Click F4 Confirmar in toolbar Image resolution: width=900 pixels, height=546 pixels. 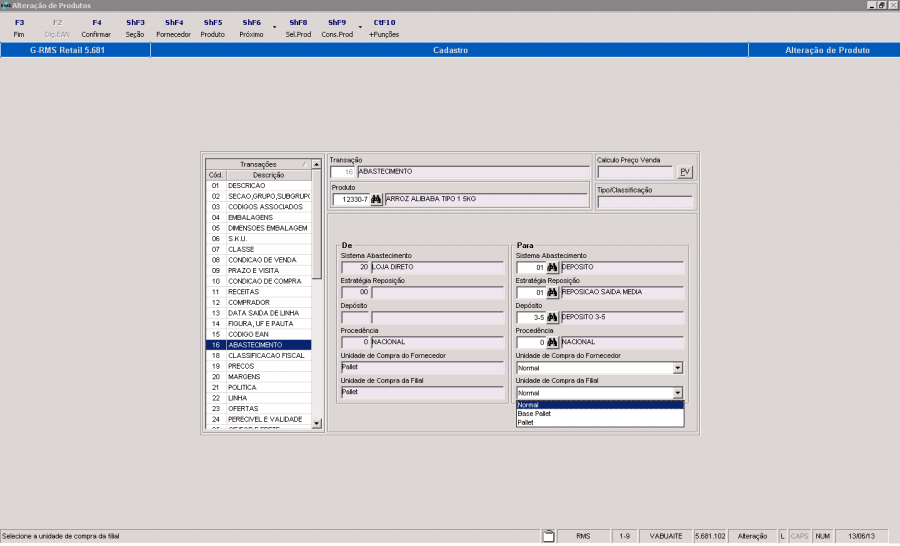[96, 27]
